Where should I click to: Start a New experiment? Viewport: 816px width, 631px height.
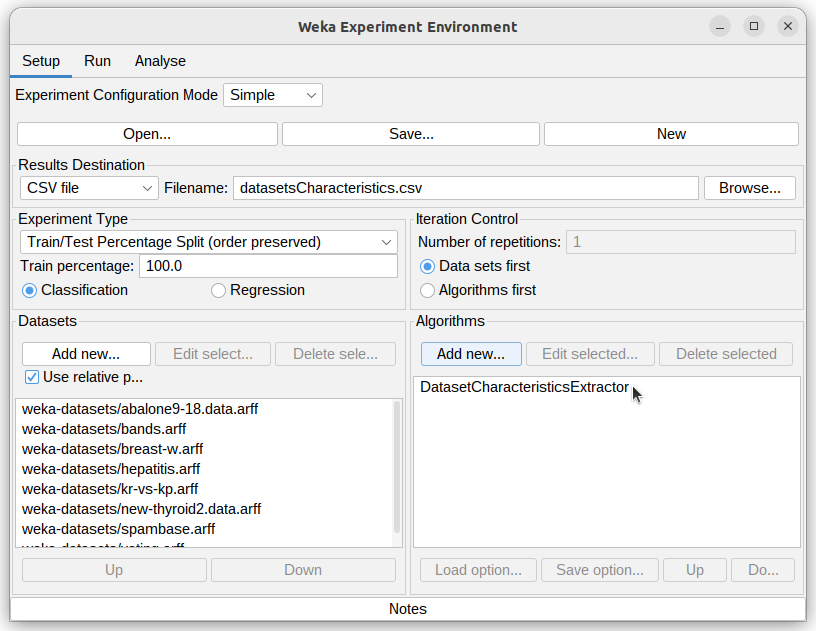point(671,133)
